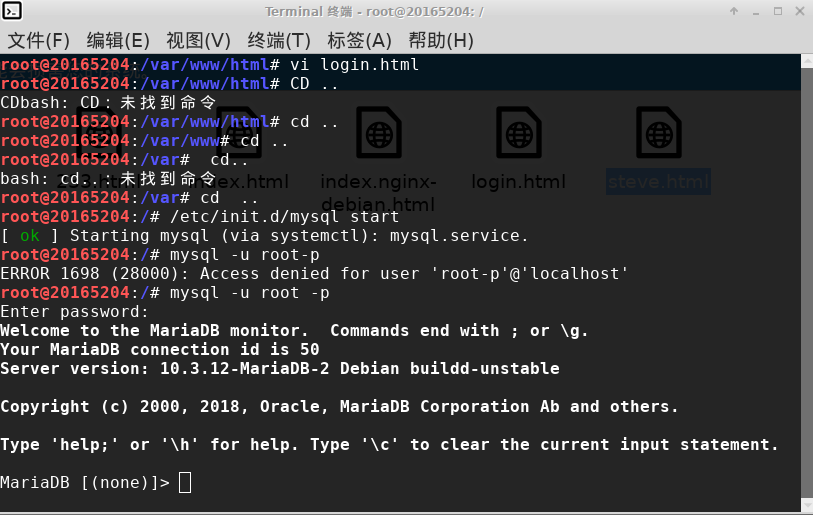813x515 pixels.
Task: Open the 终端(T) menu
Action: point(279,40)
